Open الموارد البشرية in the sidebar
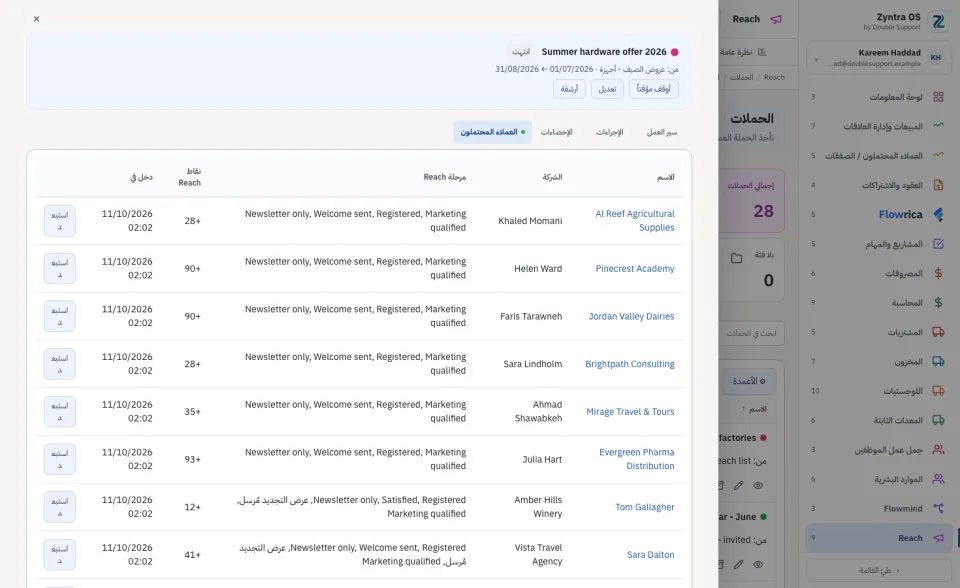Viewport: 960px width, 588px height. tap(879, 479)
